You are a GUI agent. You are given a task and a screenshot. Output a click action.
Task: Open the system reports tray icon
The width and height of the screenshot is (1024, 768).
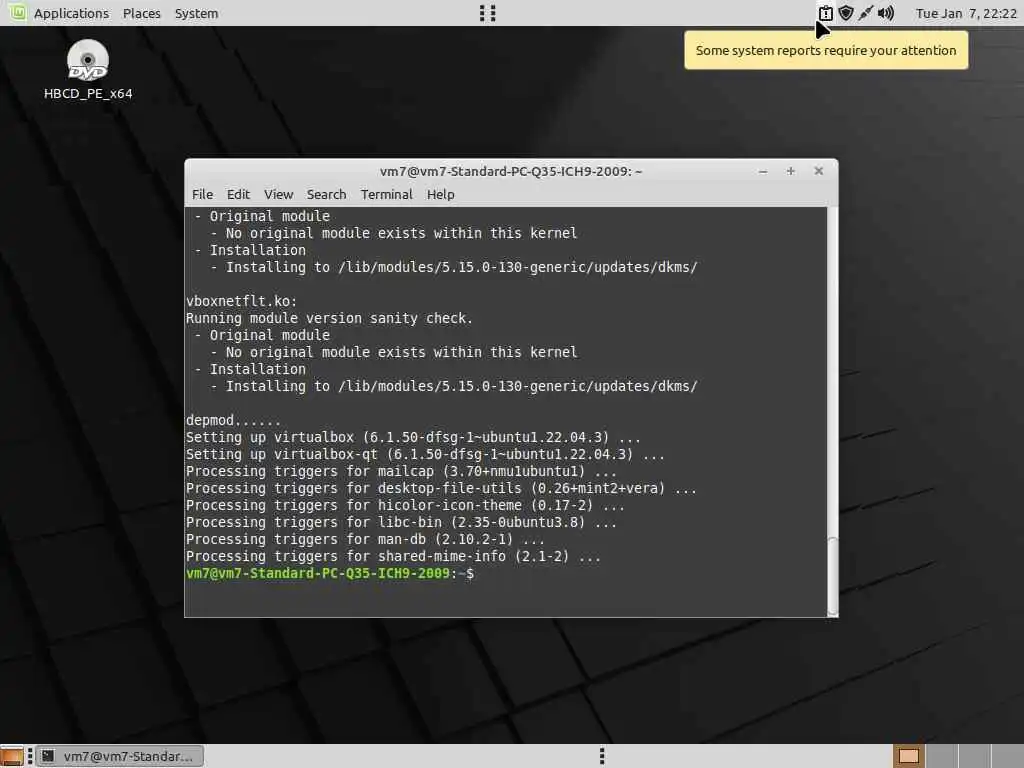point(825,13)
